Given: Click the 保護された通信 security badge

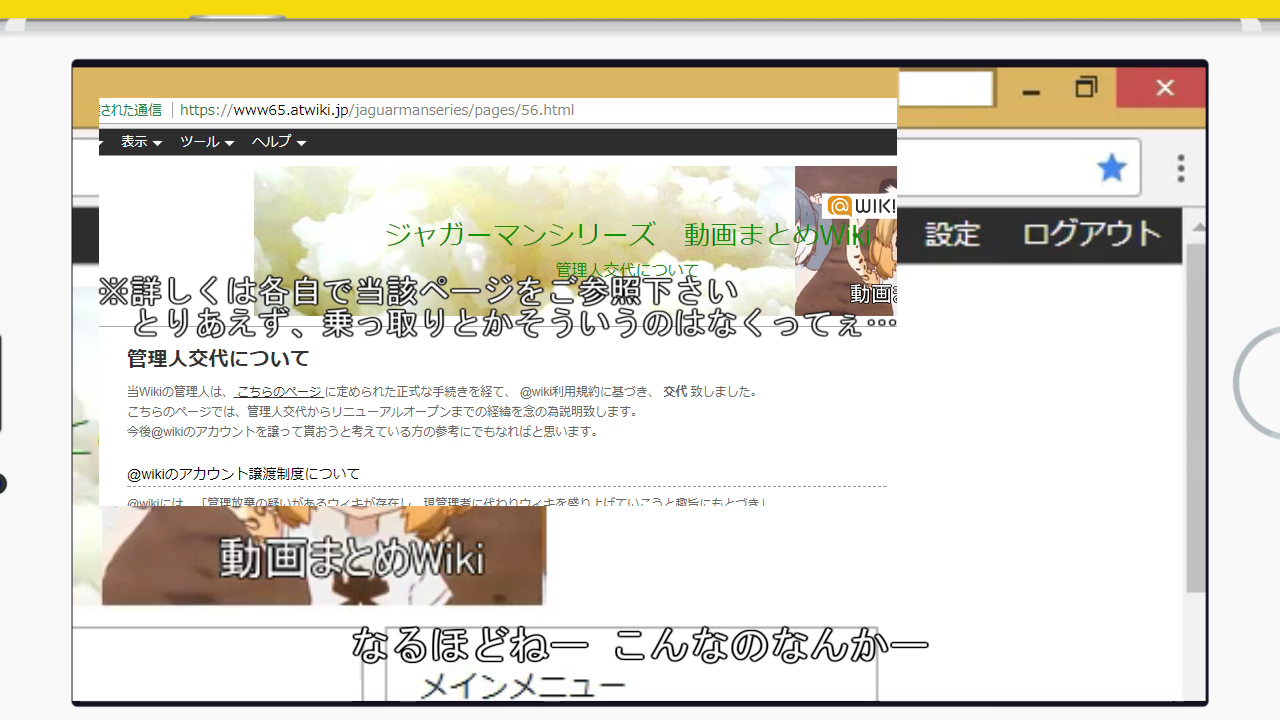Looking at the screenshot, I should point(130,109).
